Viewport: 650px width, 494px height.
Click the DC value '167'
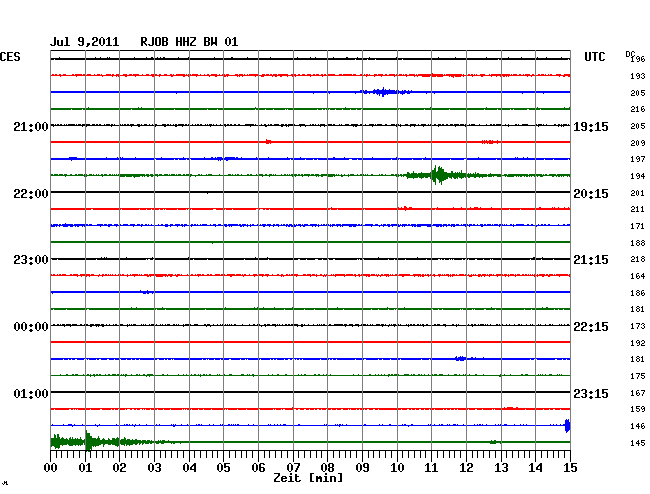coord(638,393)
